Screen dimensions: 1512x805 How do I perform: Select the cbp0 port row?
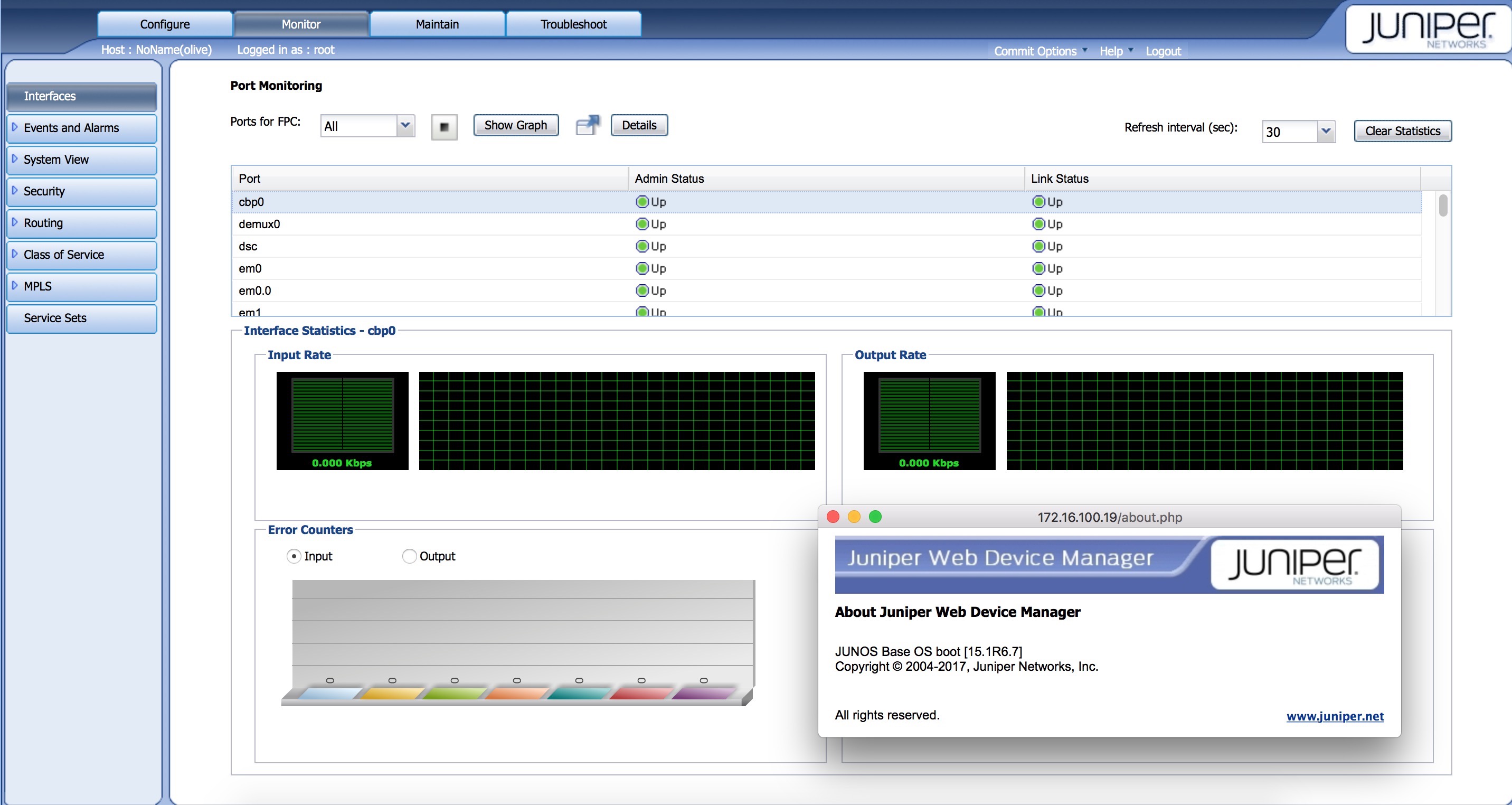[x=826, y=202]
